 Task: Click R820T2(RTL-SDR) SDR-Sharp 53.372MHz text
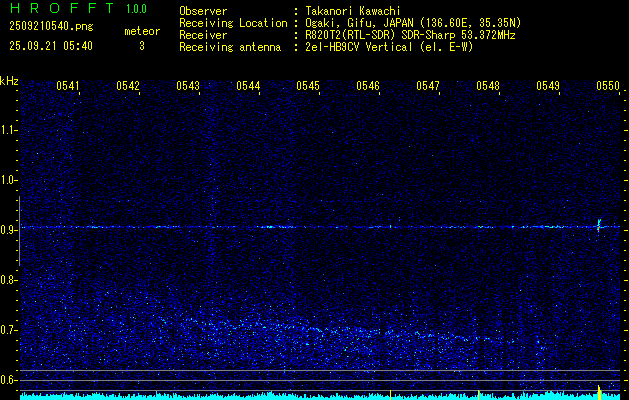click(x=410, y=35)
